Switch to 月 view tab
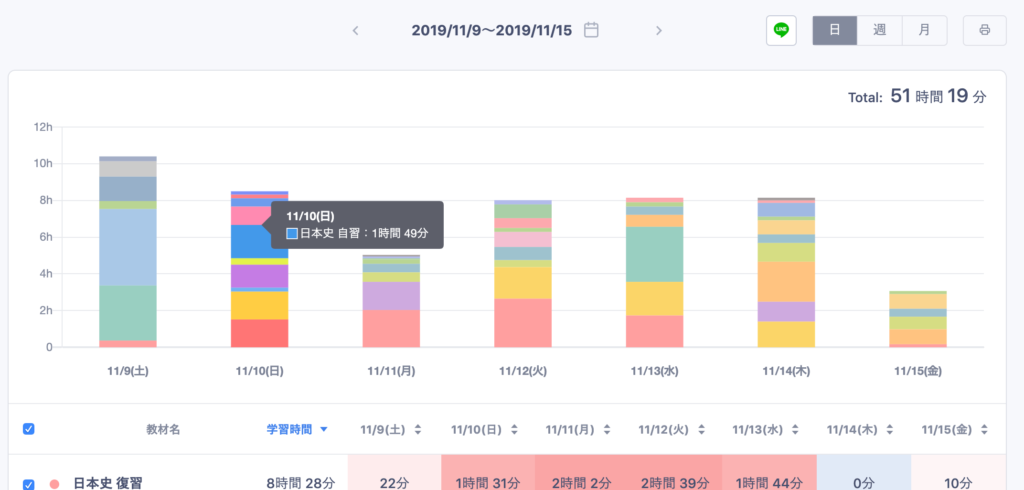Screen dimensions: 1024x490 924,30
